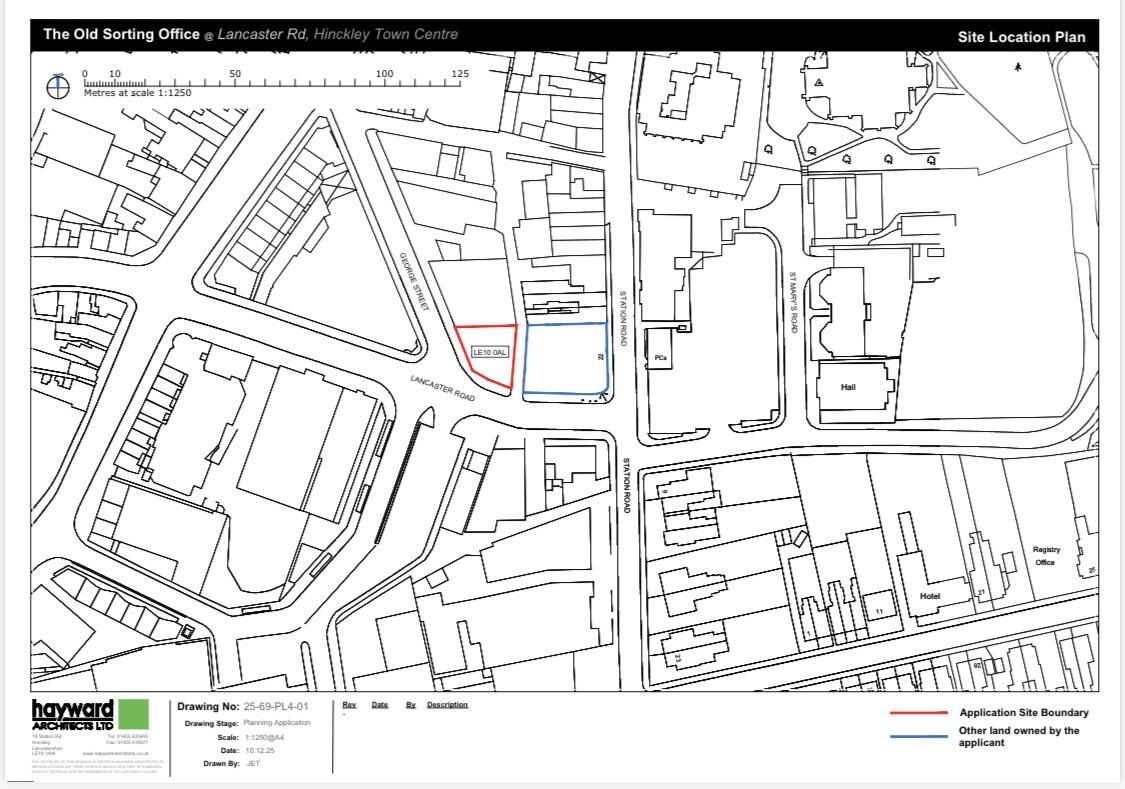Click the Site Location Plan title text
The width and height of the screenshot is (1125, 789).
1021,37
